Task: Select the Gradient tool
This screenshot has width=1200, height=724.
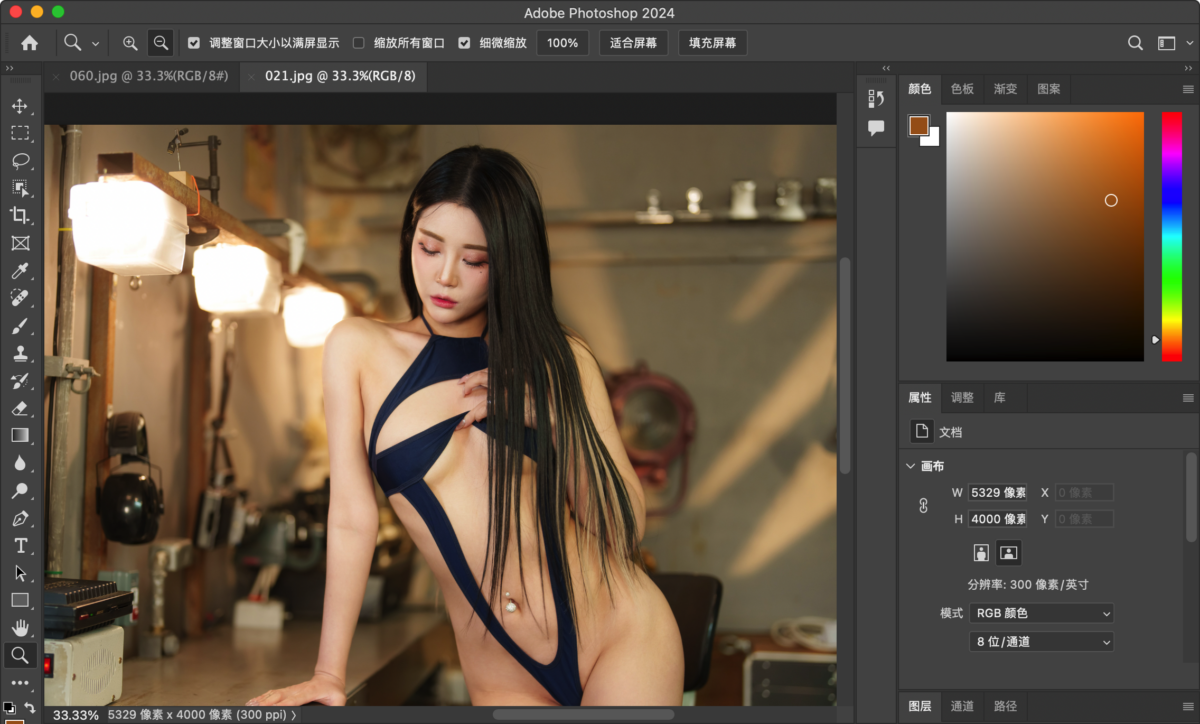Action: [x=20, y=435]
